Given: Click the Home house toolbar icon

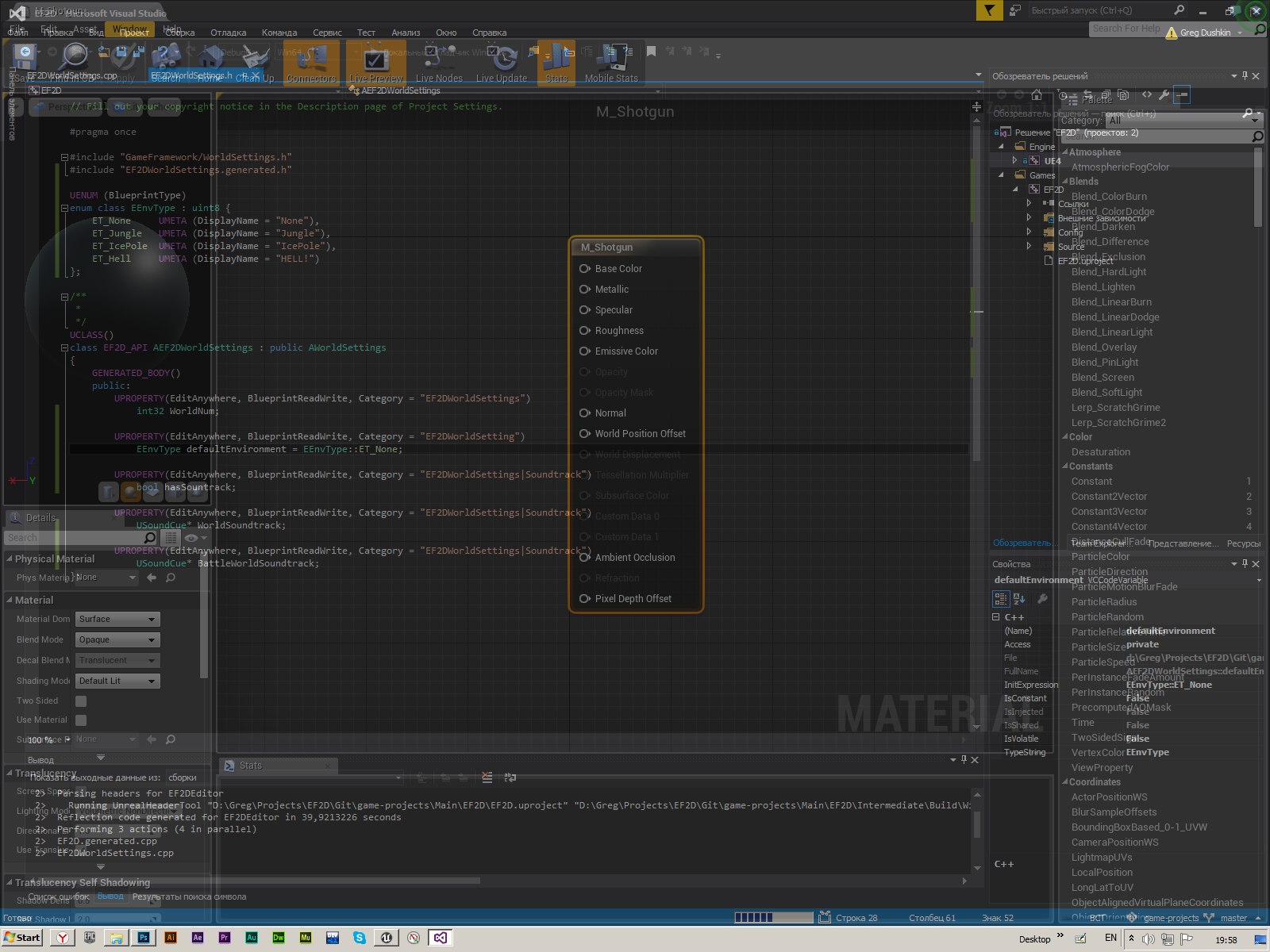Looking at the screenshot, I should tap(210, 57).
